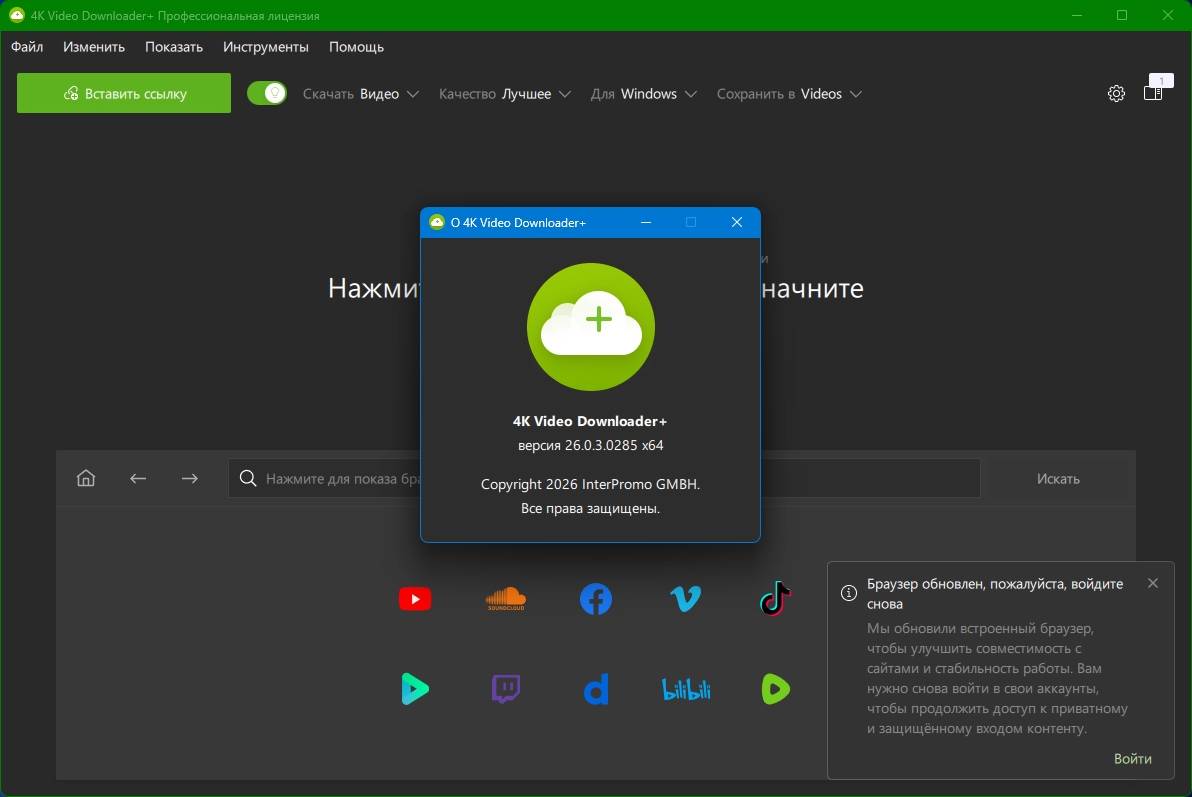This screenshot has width=1192, height=797.
Task: Open the settings gear icon
Action: click(1116, 94)
